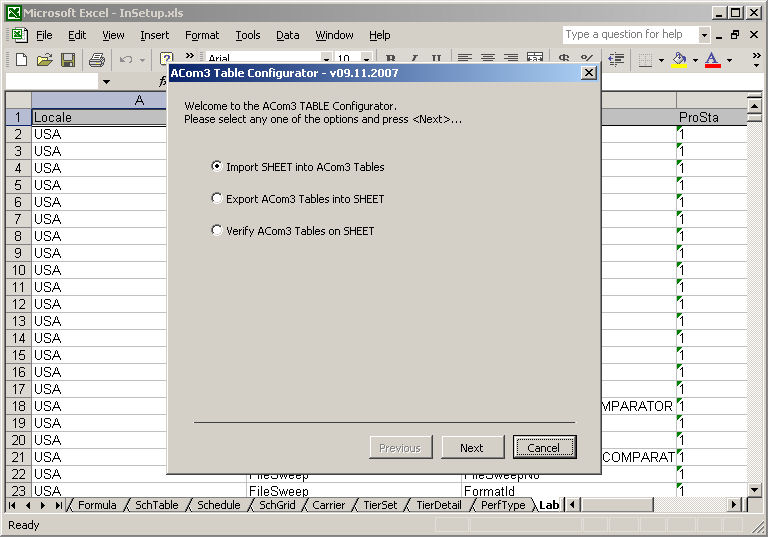Click the Next button
Image resolution: width=768 pixels, height=537 pixels.
pyautogui.click(x=472, y=447)
